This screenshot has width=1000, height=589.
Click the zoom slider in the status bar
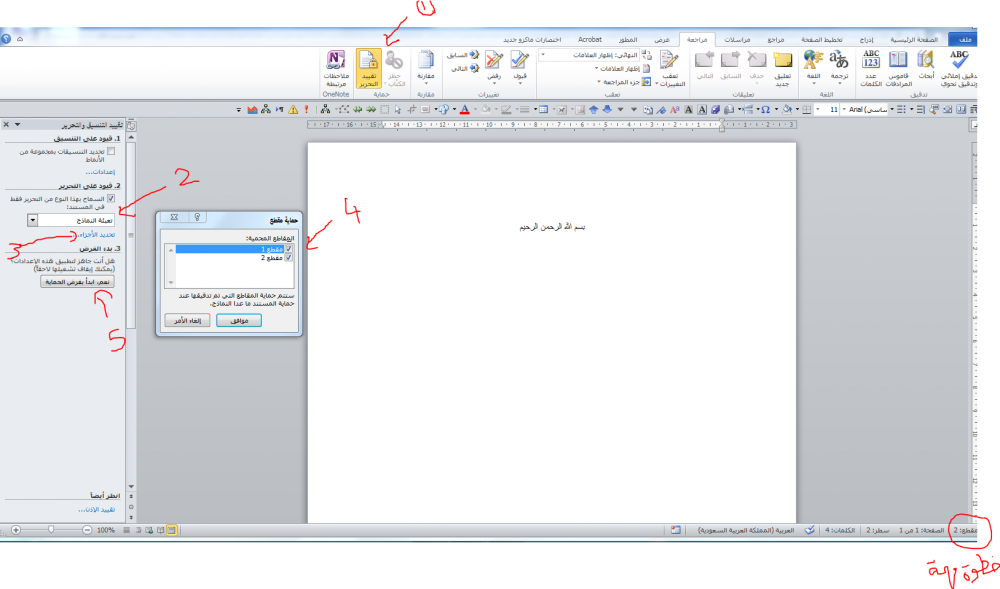click(x=51, y=529)
